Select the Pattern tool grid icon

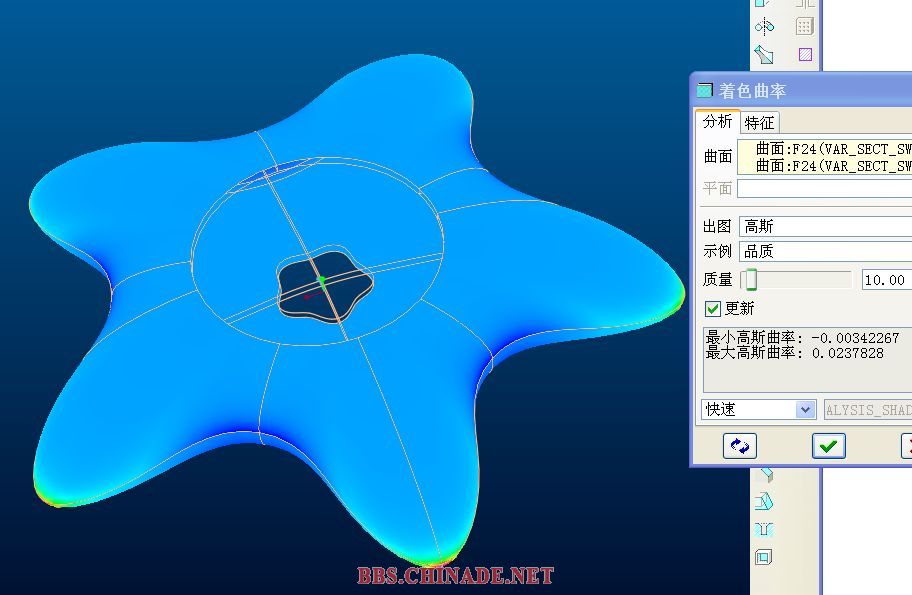(x=804, y=27)
